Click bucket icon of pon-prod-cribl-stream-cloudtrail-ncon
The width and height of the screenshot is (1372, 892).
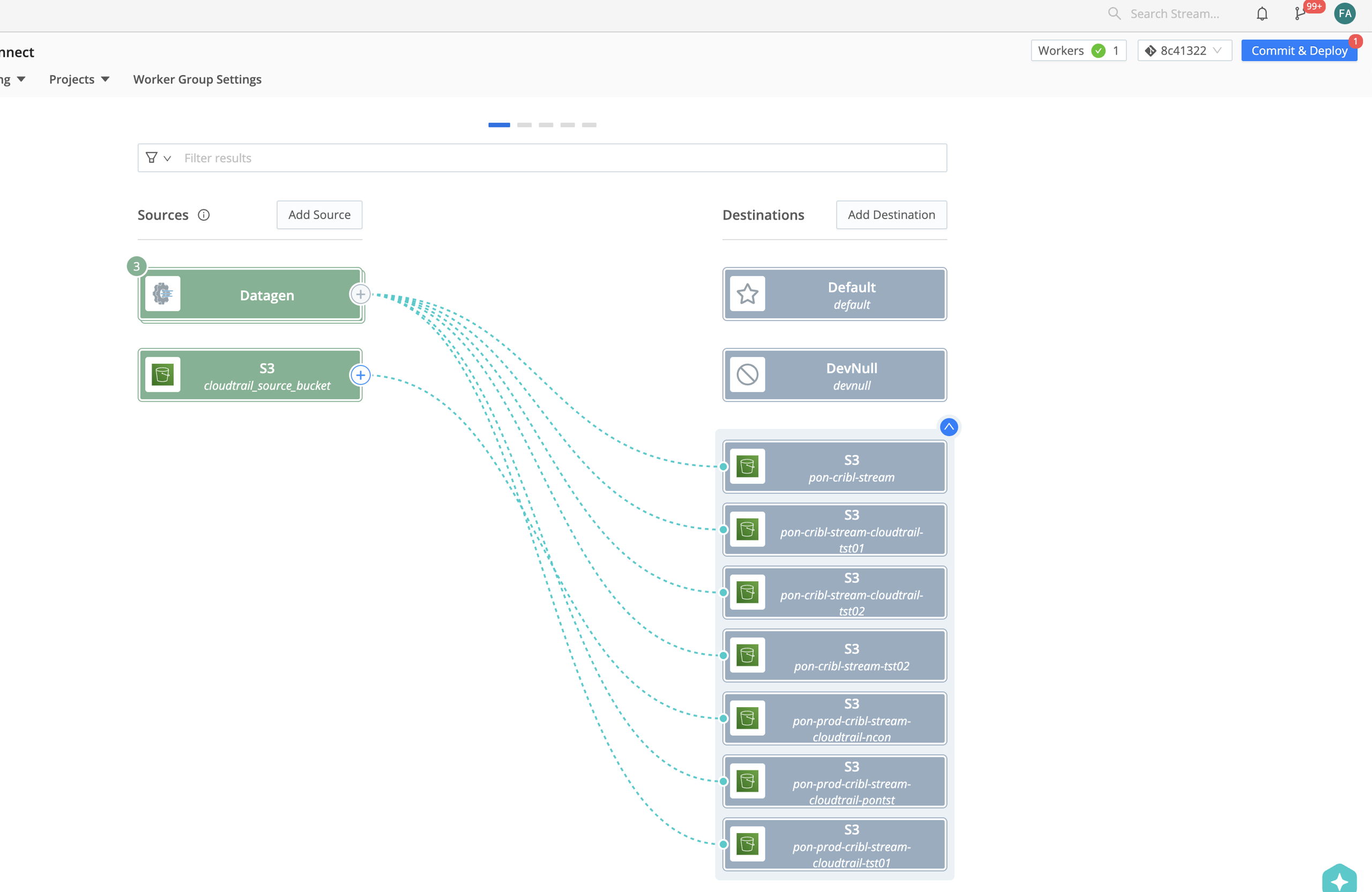point(748,718)
